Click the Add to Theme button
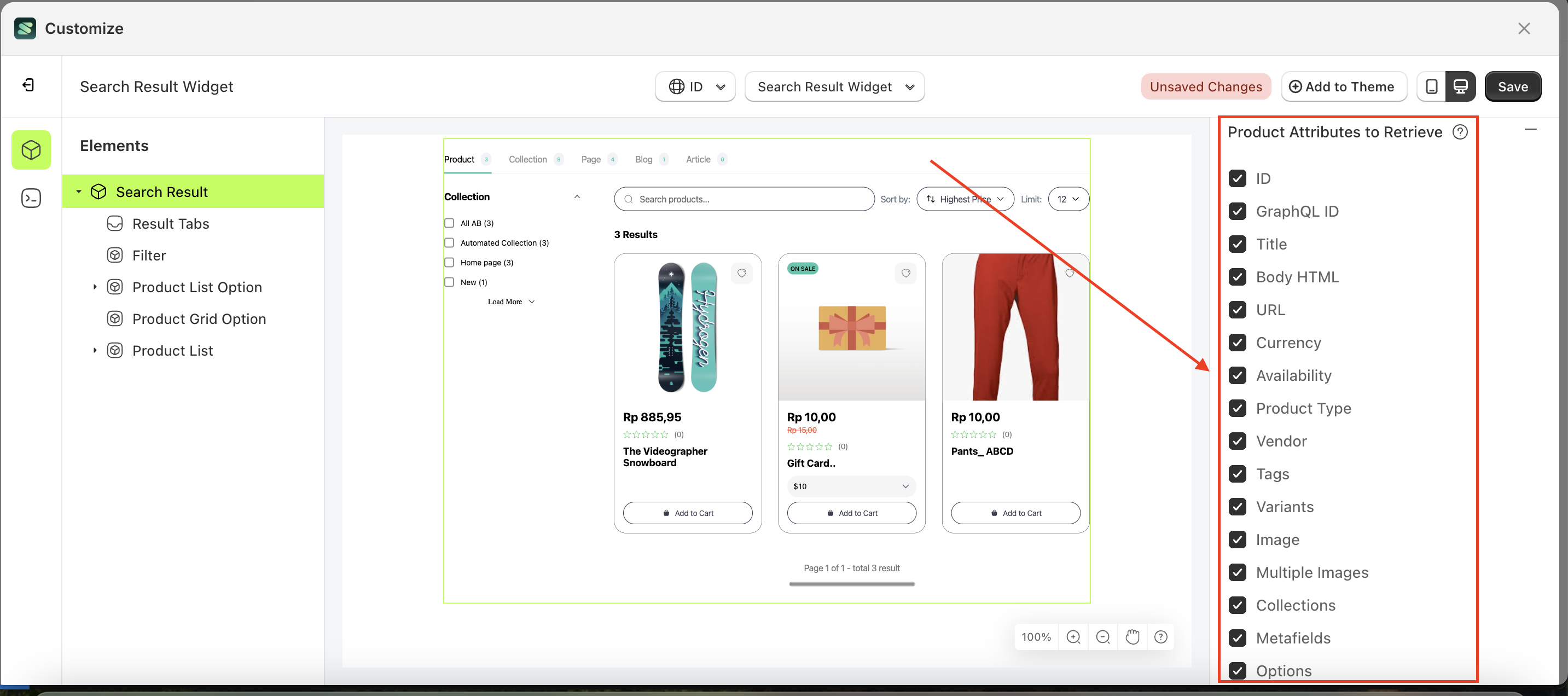1568x696 pixels. click(x=1343, y=86)
